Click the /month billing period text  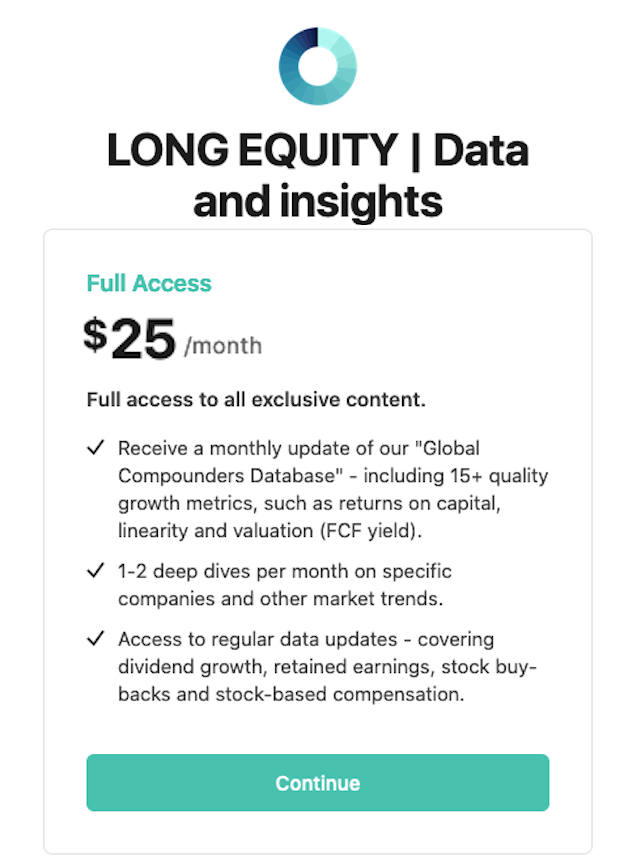point(223,346)
